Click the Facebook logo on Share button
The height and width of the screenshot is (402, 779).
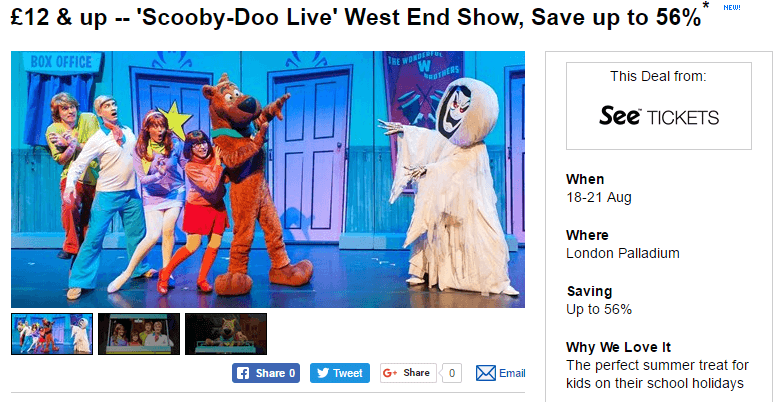click(243, 373)
